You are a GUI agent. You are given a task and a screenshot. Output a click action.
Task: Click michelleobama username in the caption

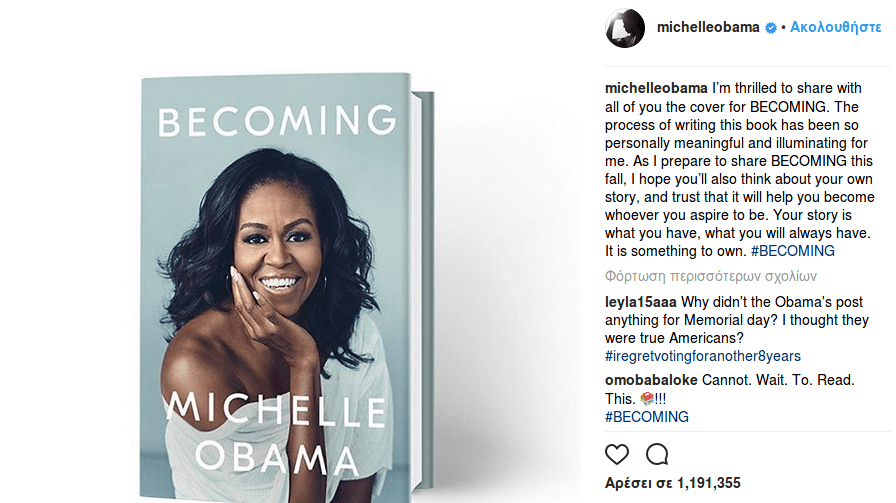coord(656,88)
